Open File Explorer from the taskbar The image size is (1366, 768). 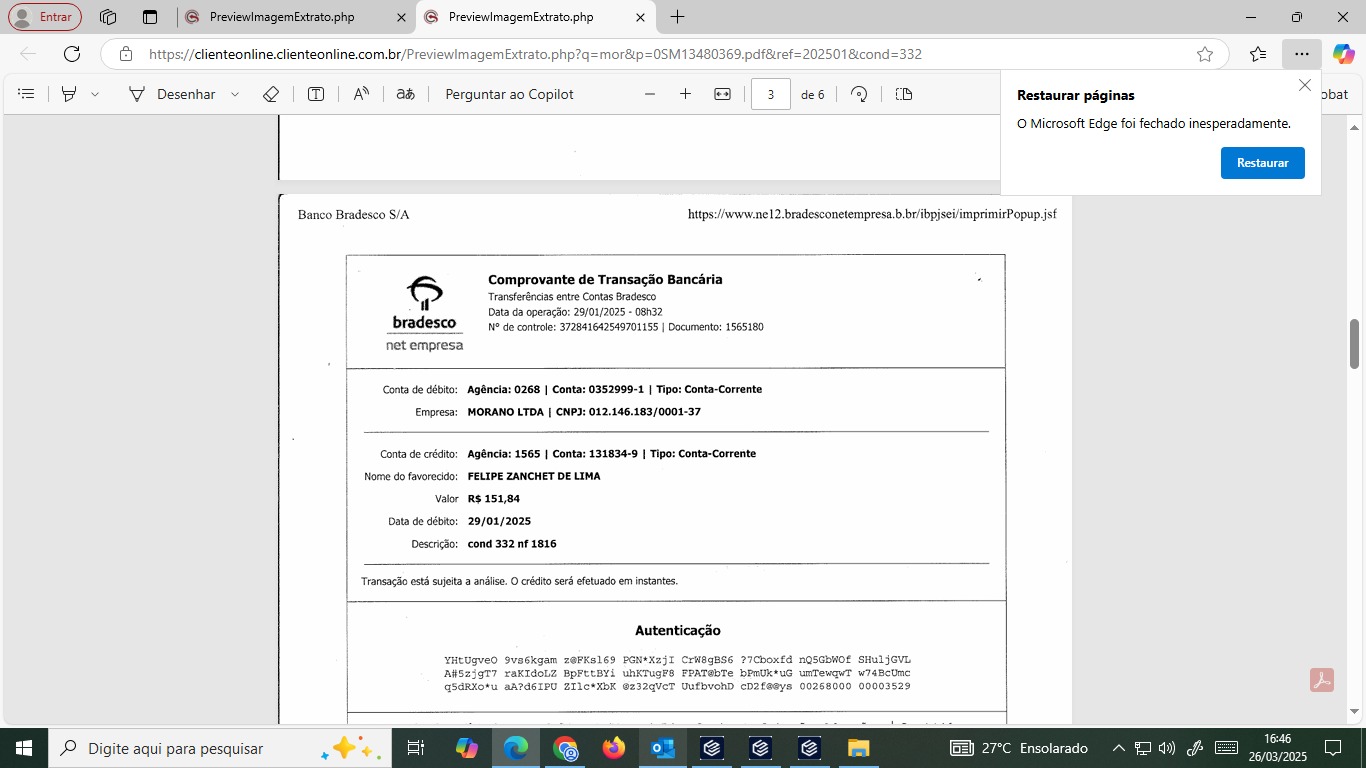858,748
